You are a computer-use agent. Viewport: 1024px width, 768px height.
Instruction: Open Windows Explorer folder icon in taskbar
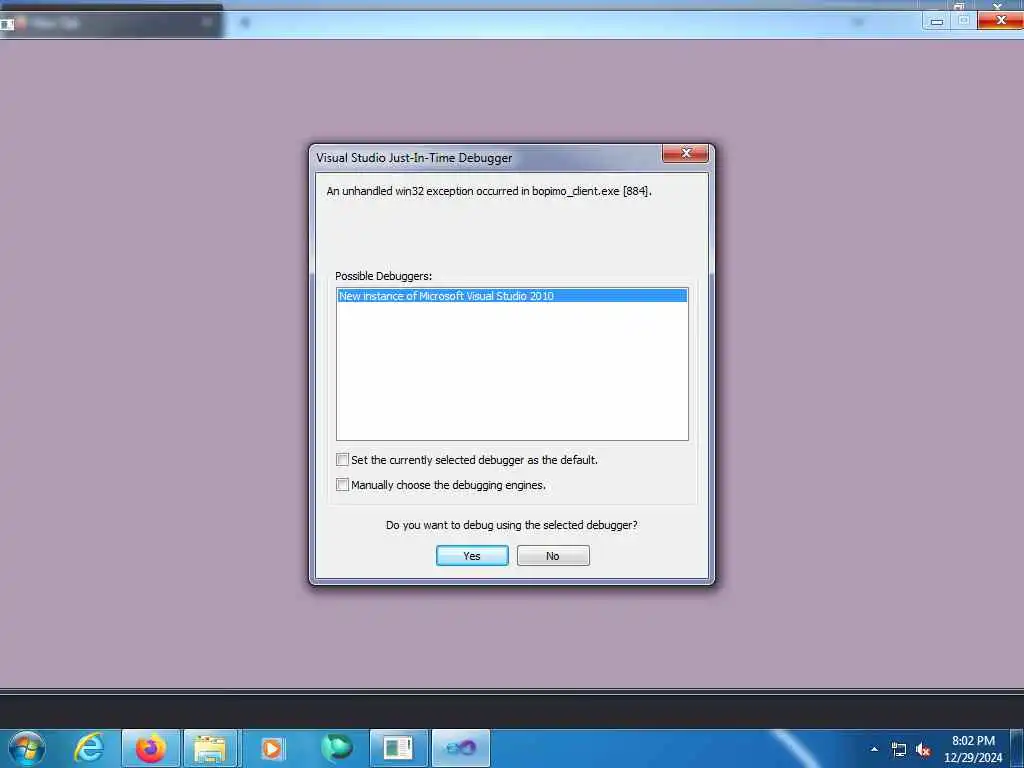pos(210,748)
